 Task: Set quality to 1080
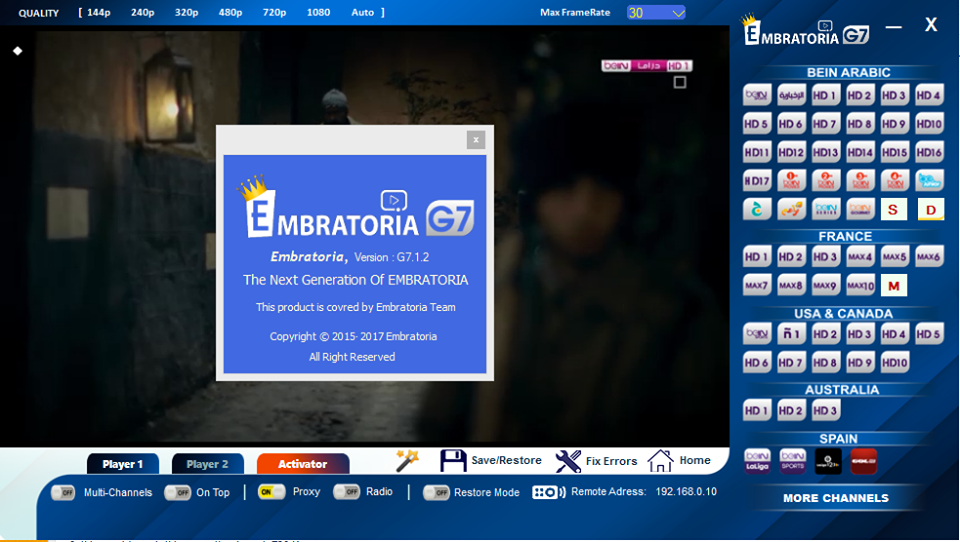pyautogui.click(x=318, y=12)
